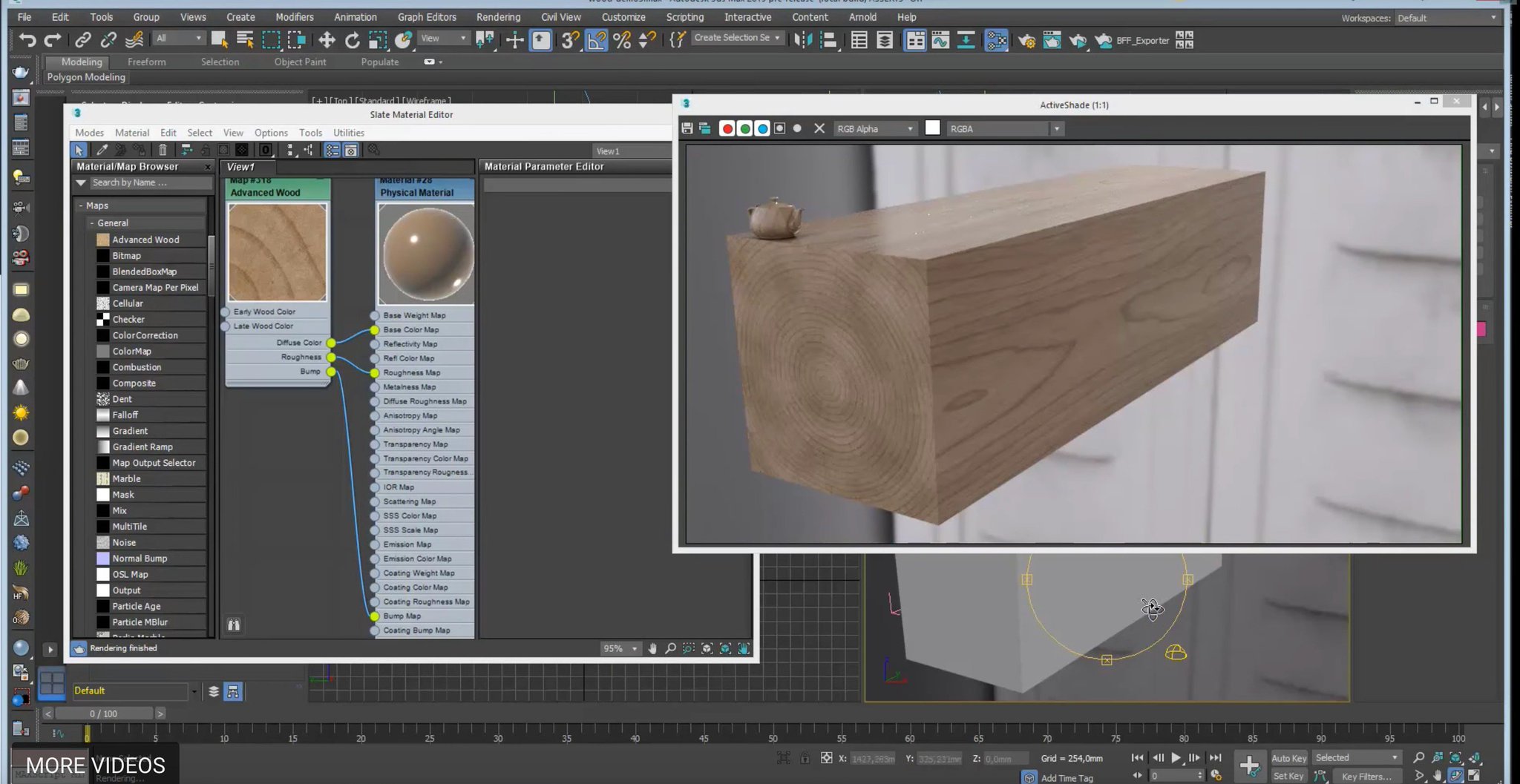Viewport: 1520px width, 784px height.
Task: Click the Align tool icon
Action: pos(828,40)
